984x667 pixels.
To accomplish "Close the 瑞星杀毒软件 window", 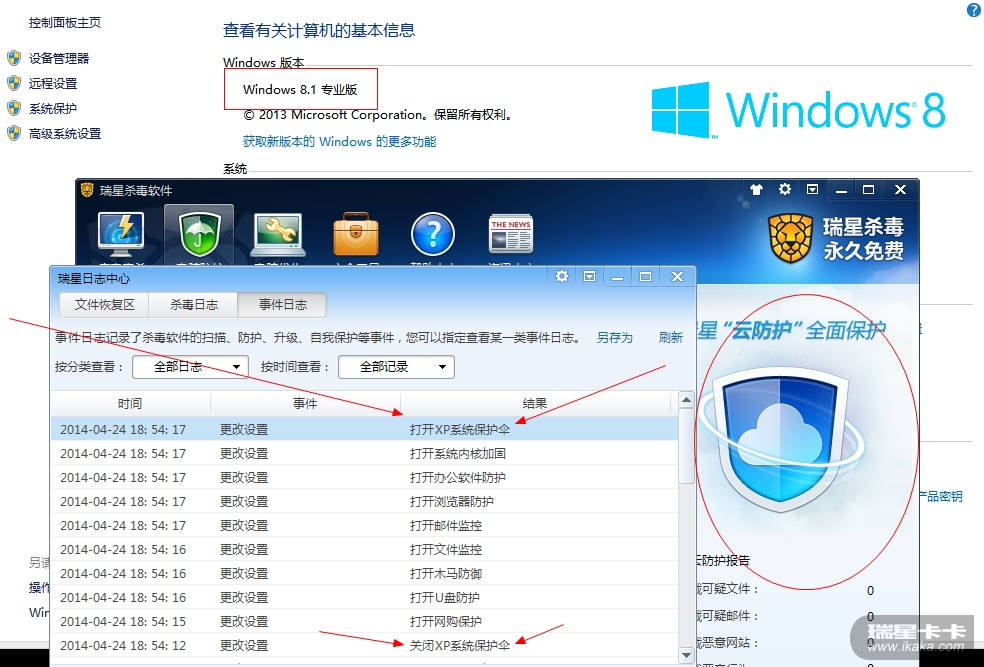I will [900, 189].
